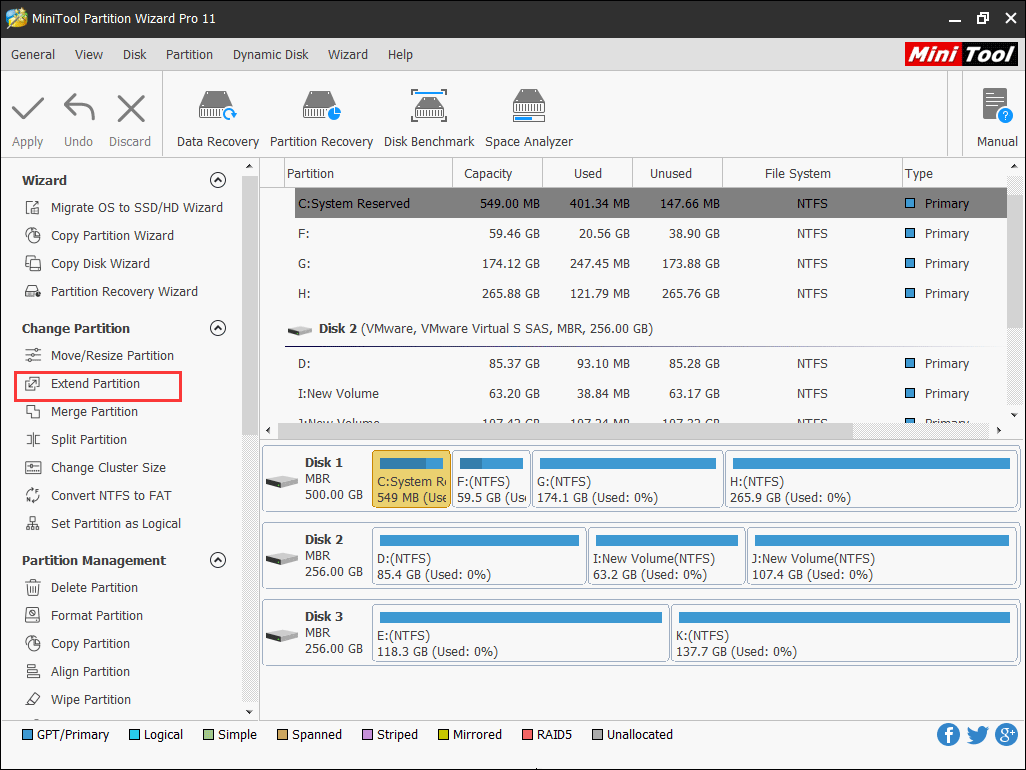Open the Dynamic Disk menu
Screen dimensions: 1026x770
(x=270, y=55)
